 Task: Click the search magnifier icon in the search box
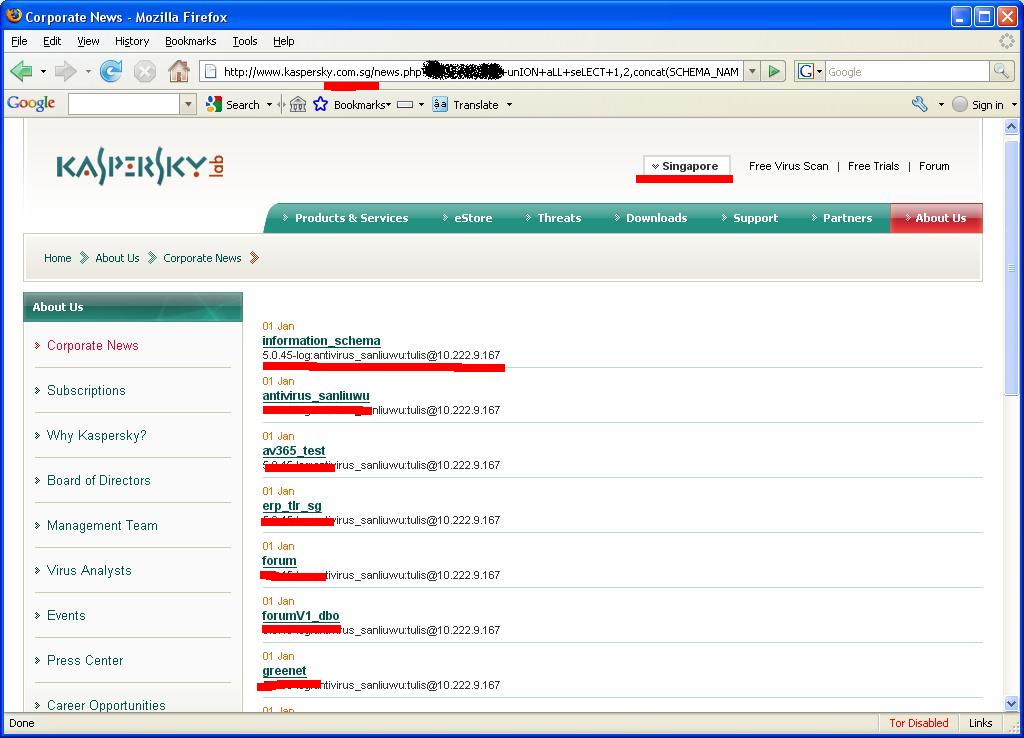pyautogui.click(x=1001, y=71)
